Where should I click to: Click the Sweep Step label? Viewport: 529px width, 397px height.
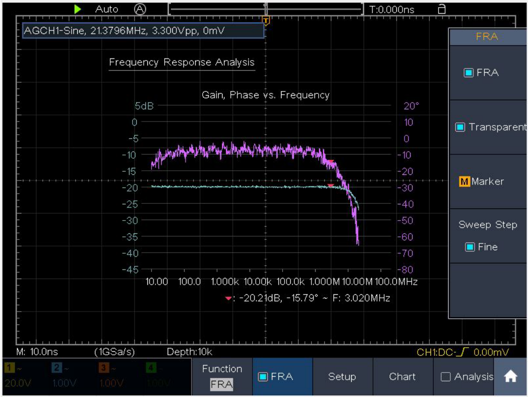click(488, 225)
